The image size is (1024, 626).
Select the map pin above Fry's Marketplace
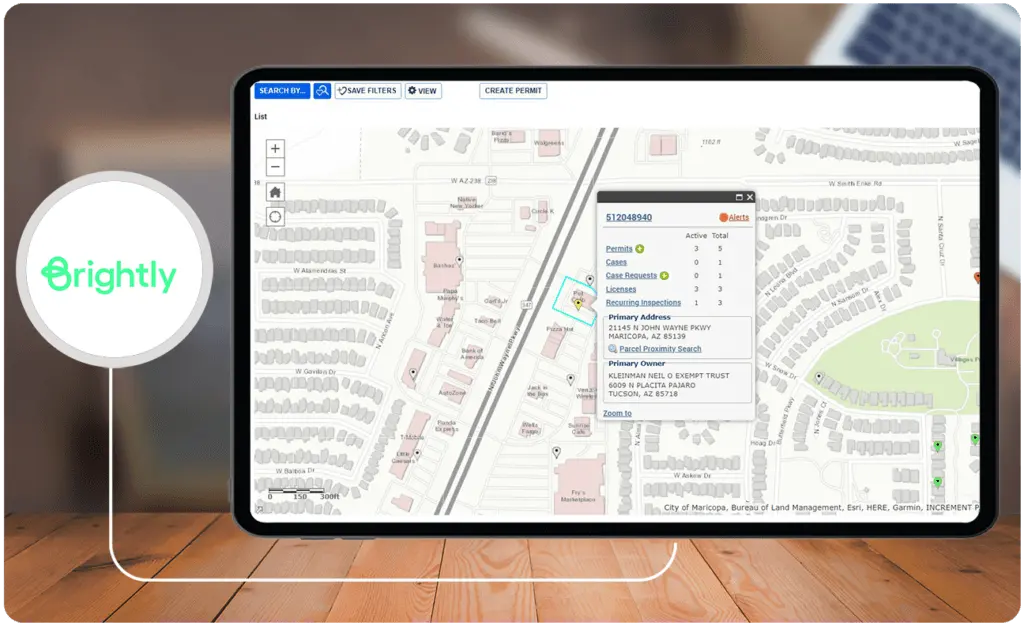pyautogui.click(x=556, y=452)
